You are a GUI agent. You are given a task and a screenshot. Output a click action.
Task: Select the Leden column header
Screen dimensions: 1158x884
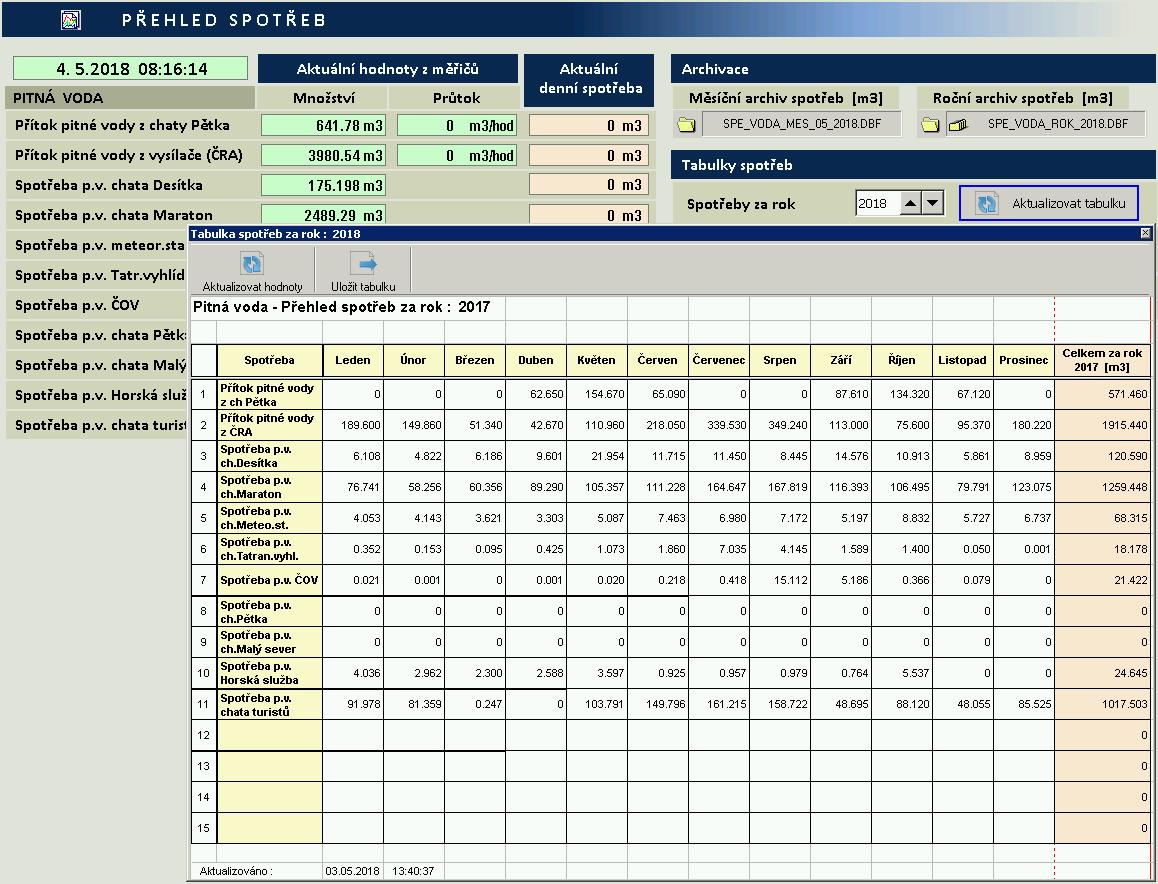coord(352,360)
